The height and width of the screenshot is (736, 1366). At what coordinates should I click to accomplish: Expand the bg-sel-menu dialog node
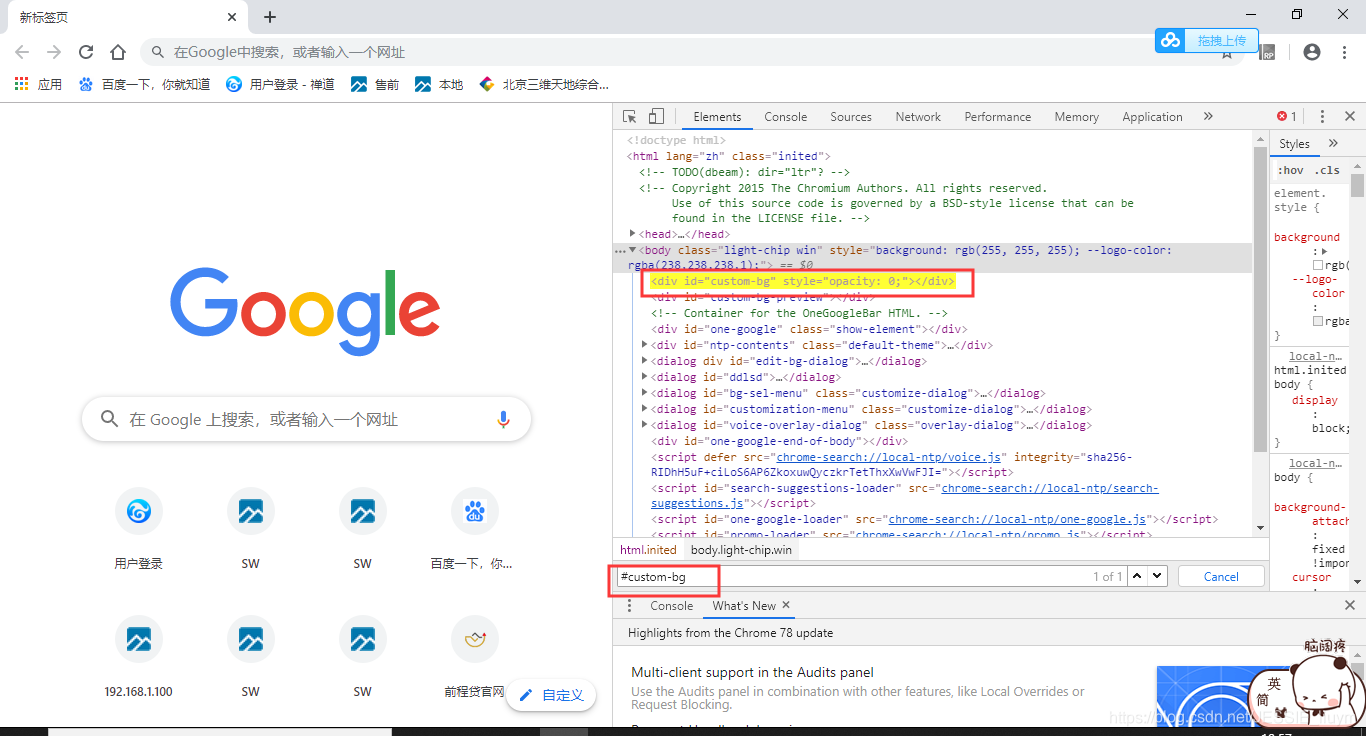pos(645,393)
